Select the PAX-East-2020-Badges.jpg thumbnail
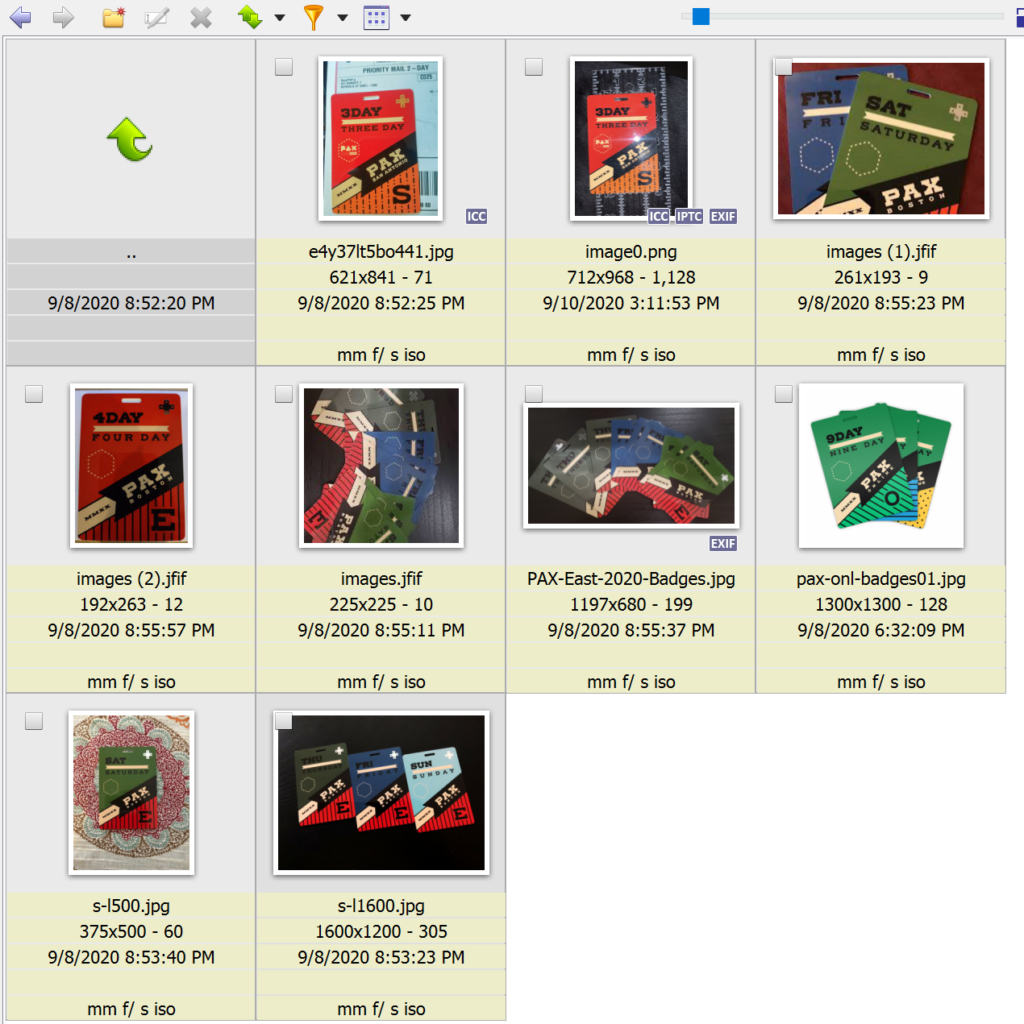Screen dimensions: 1024x1024 (631, 466)
